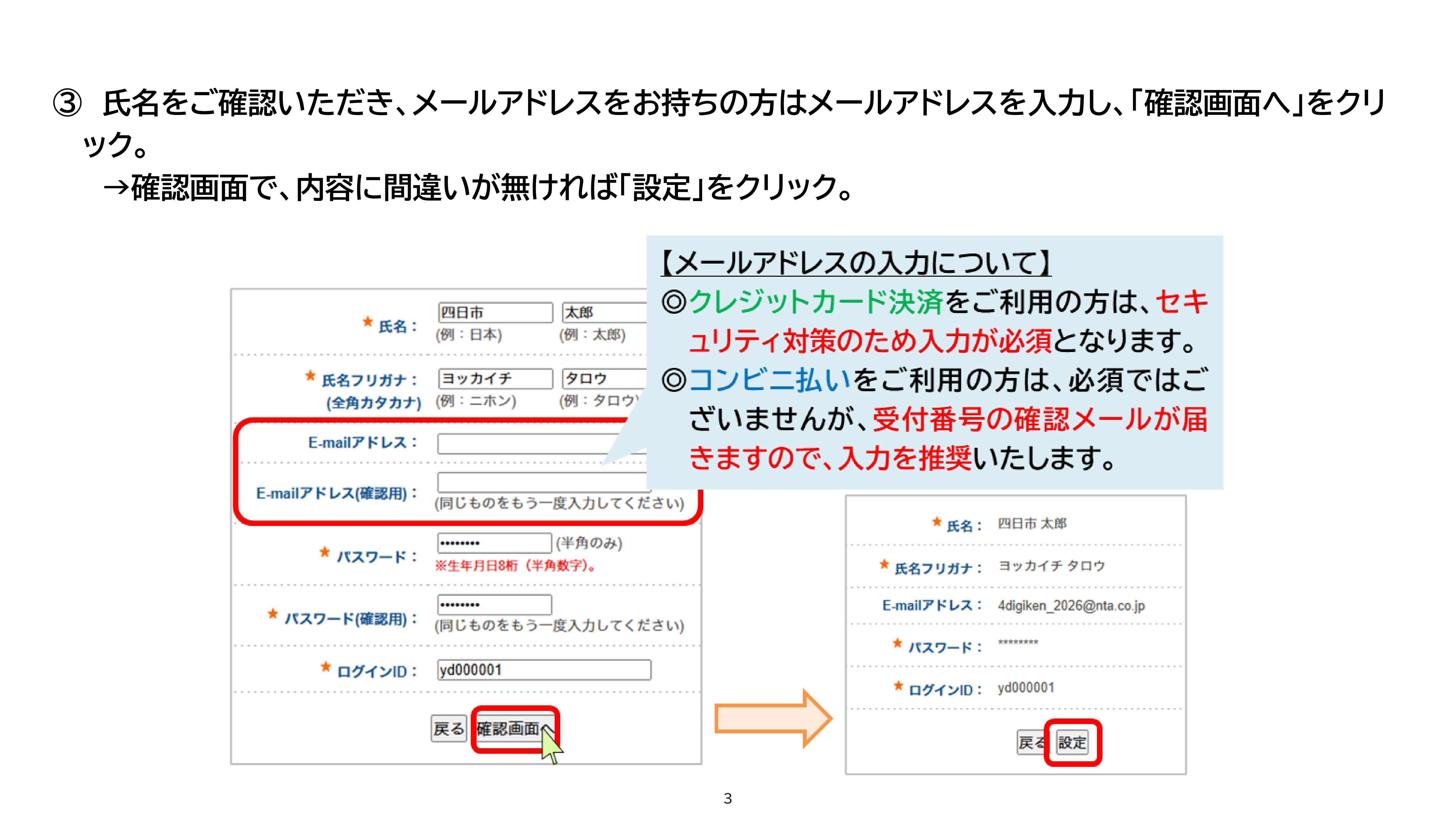This screenshot has width=1456, height=819.
Task: Click the page number 3
Action: tap(728, 798)
